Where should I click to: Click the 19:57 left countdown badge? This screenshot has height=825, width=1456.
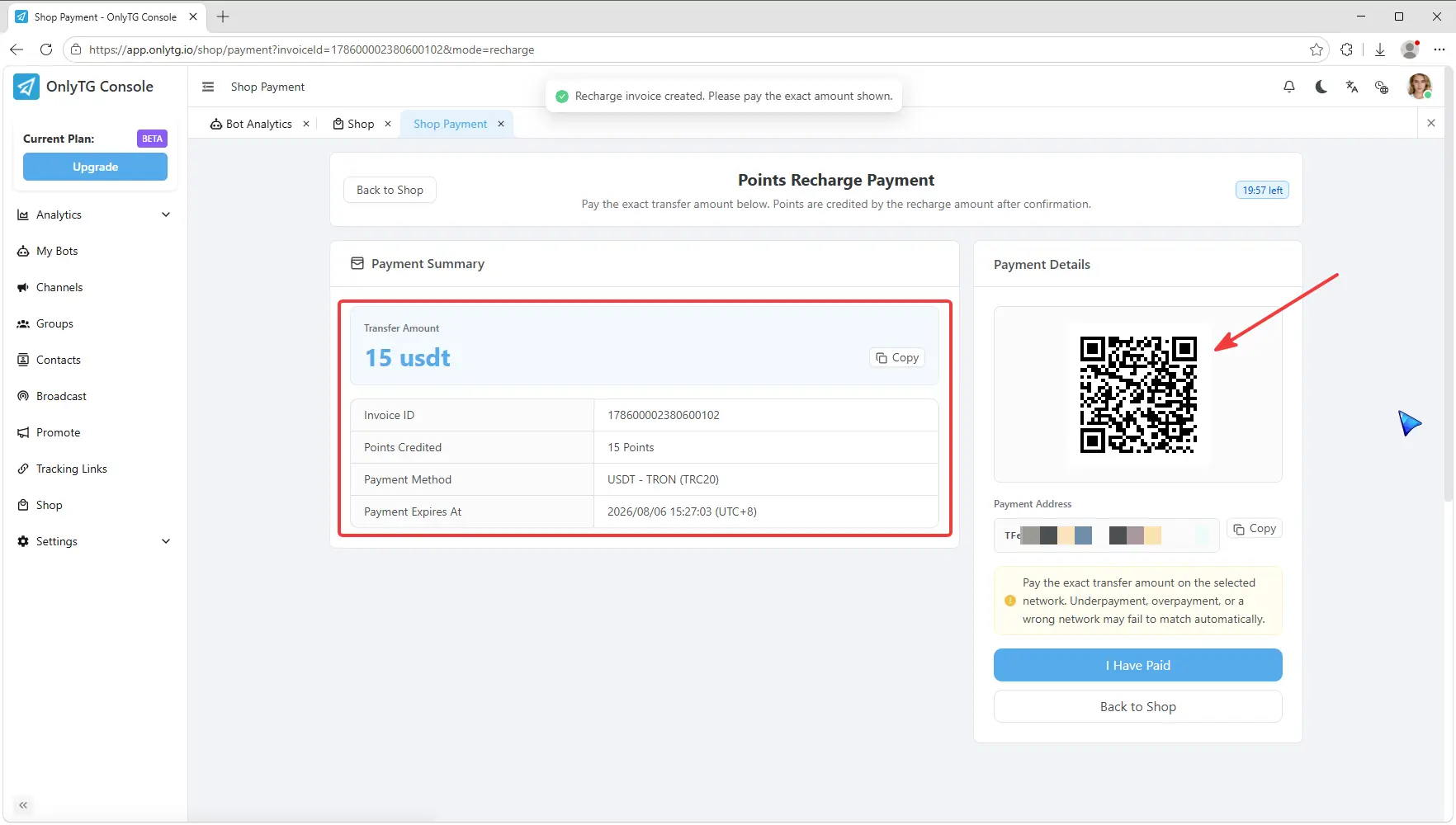(1262, 190)
